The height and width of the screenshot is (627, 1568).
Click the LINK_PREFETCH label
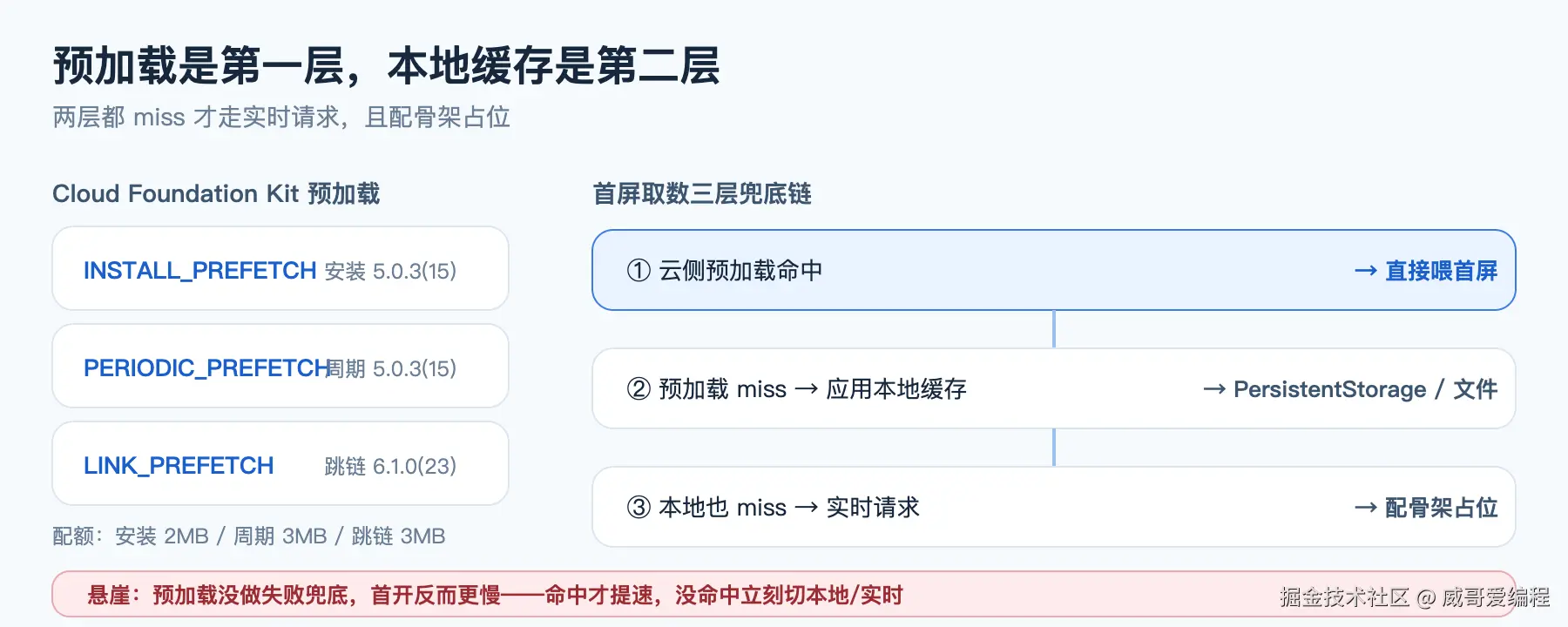[179, 466]
